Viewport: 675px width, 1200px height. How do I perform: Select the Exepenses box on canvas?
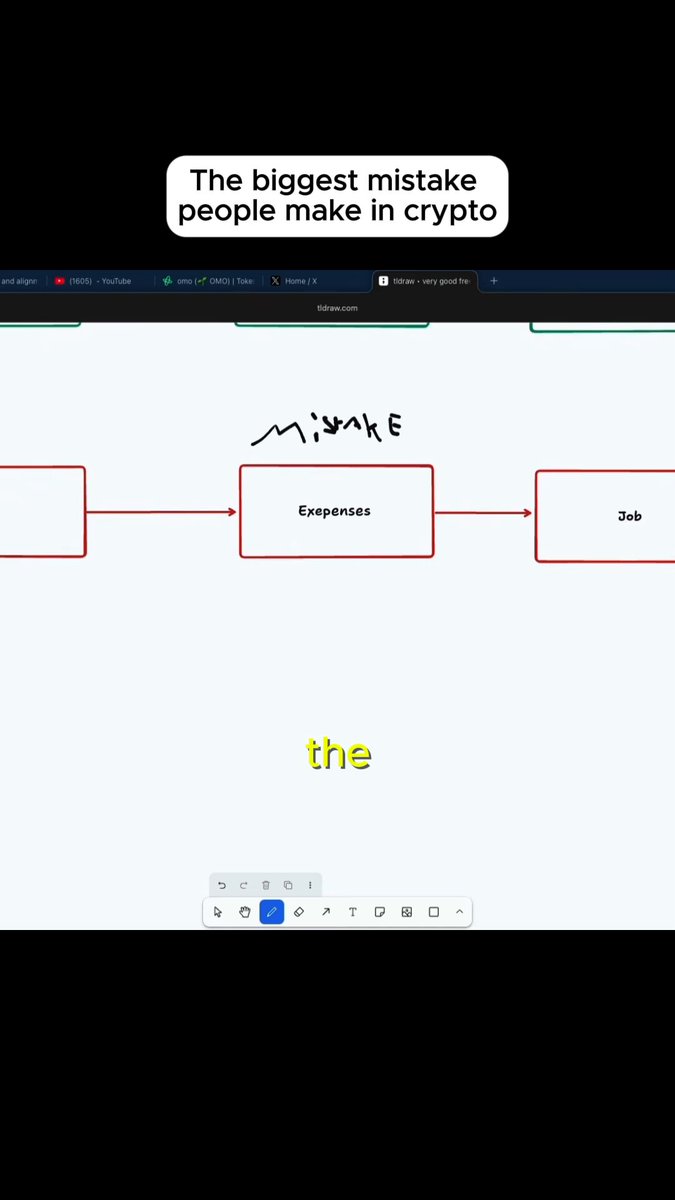click(x=336, y=511)
